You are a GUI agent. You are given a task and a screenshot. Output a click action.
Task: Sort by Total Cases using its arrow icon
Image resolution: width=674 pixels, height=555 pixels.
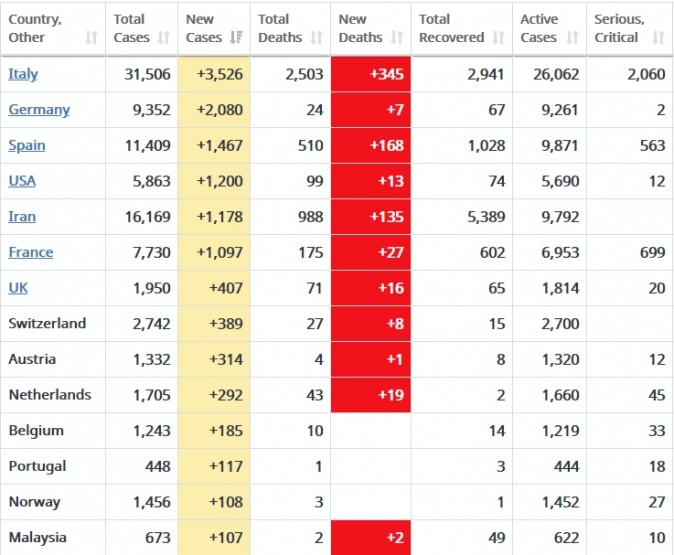(x=162, y=38)
